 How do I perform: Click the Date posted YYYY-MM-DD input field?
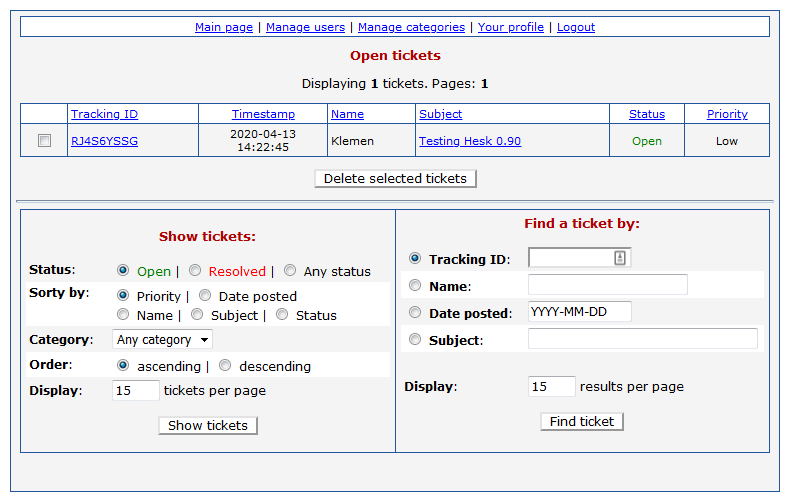pyautogui.click(x=580, y=312)
